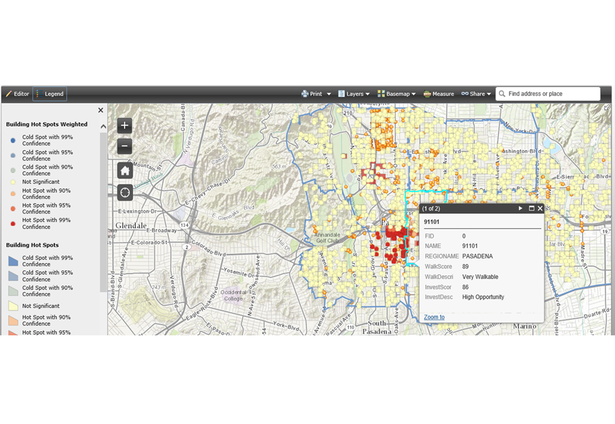Click the Find my location button
This screenshot has width=615, height=424.
pyautogui.click(x=125, y=193)
